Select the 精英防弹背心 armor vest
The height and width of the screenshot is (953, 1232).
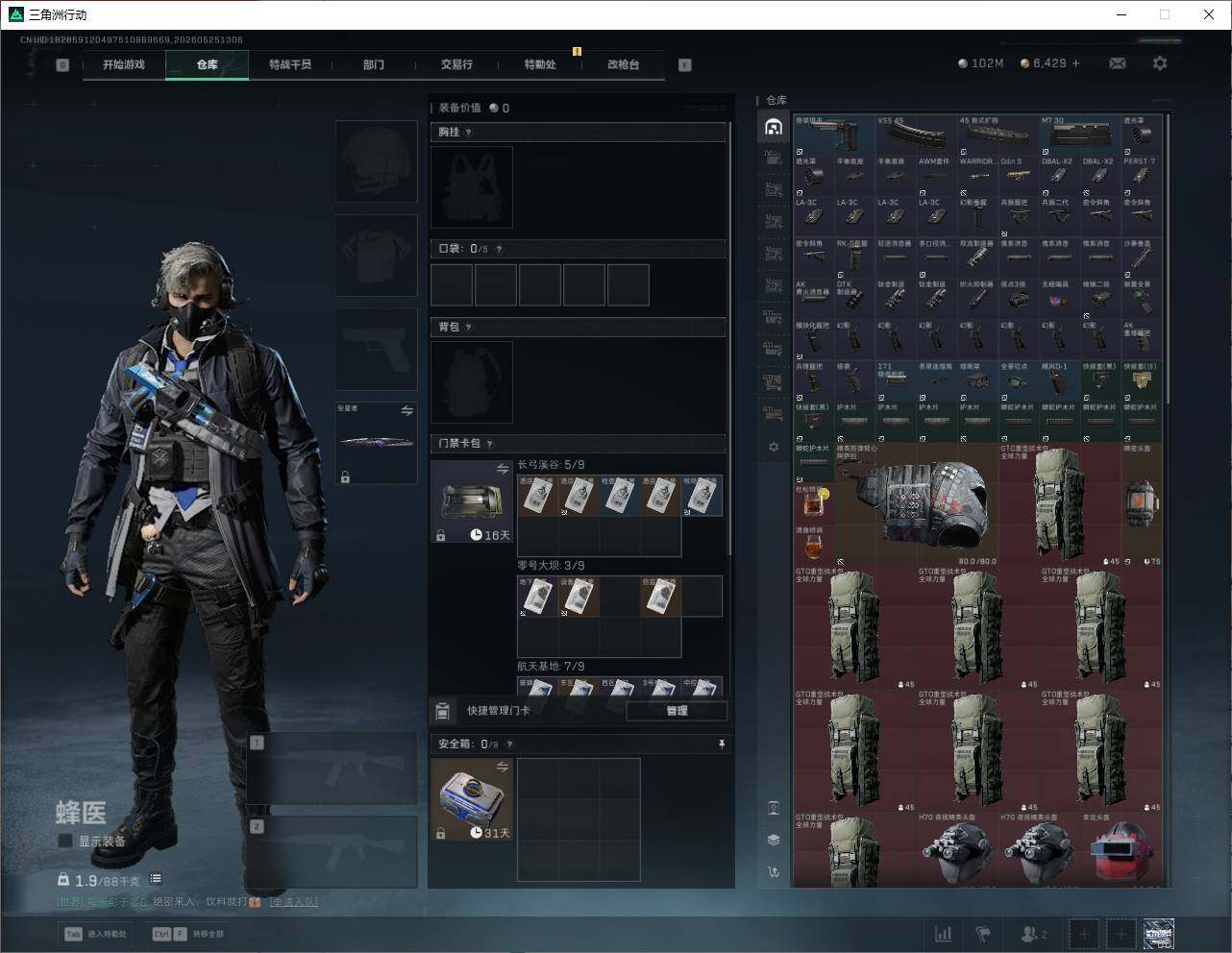(916, 504)
